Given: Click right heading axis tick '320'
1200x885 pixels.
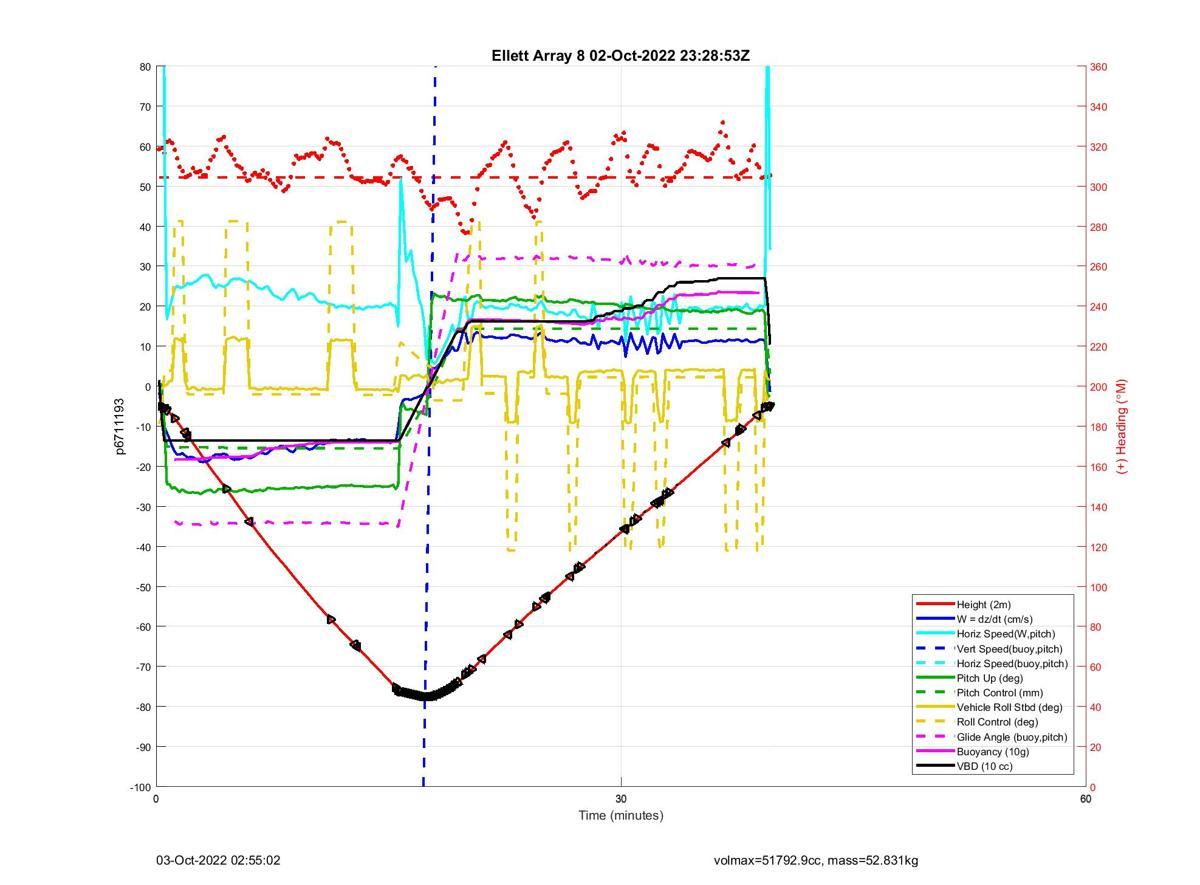Looking at the screenshot, I should (1098, 147).
